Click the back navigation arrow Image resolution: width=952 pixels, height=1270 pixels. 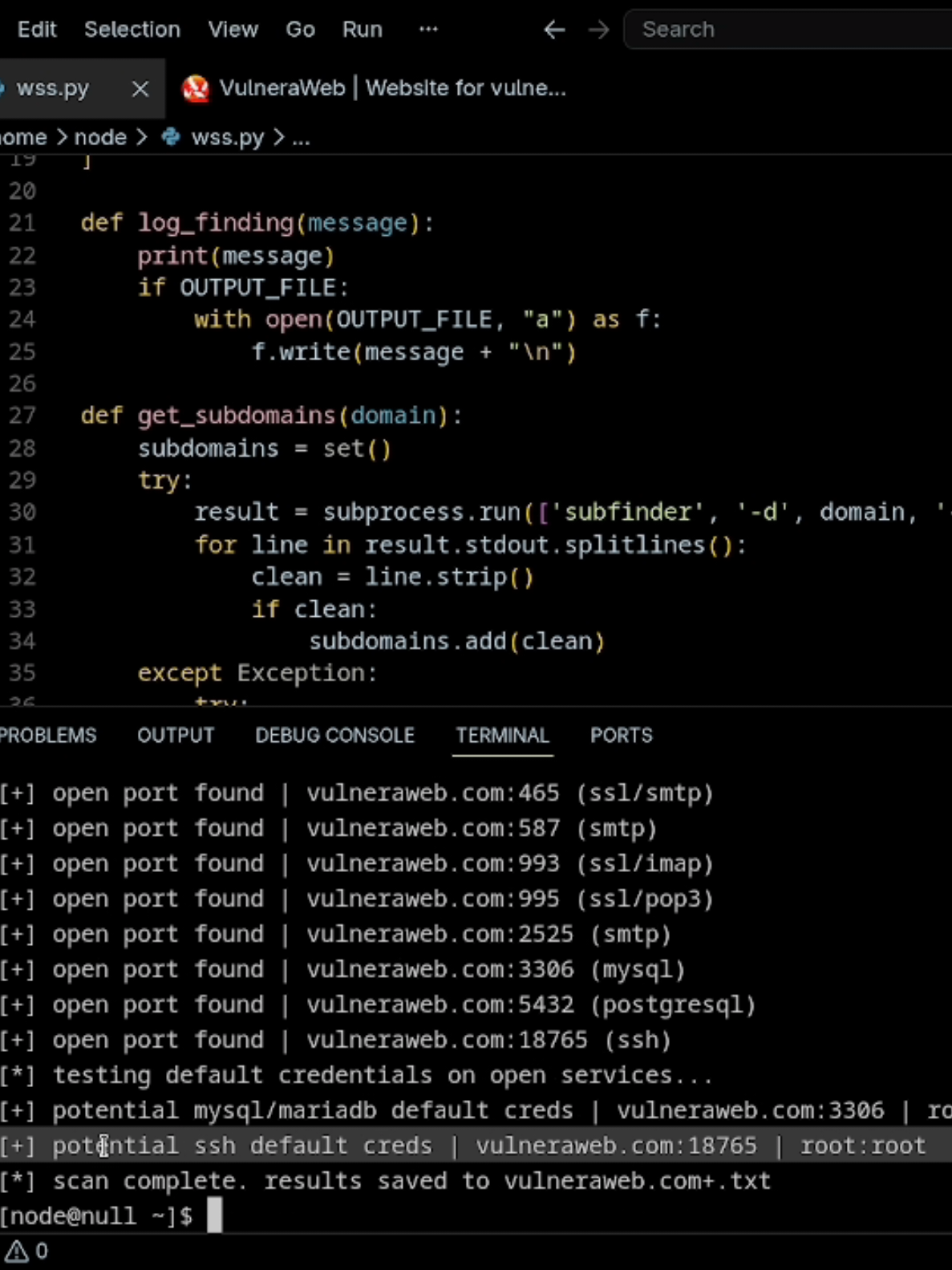point(554,30)
